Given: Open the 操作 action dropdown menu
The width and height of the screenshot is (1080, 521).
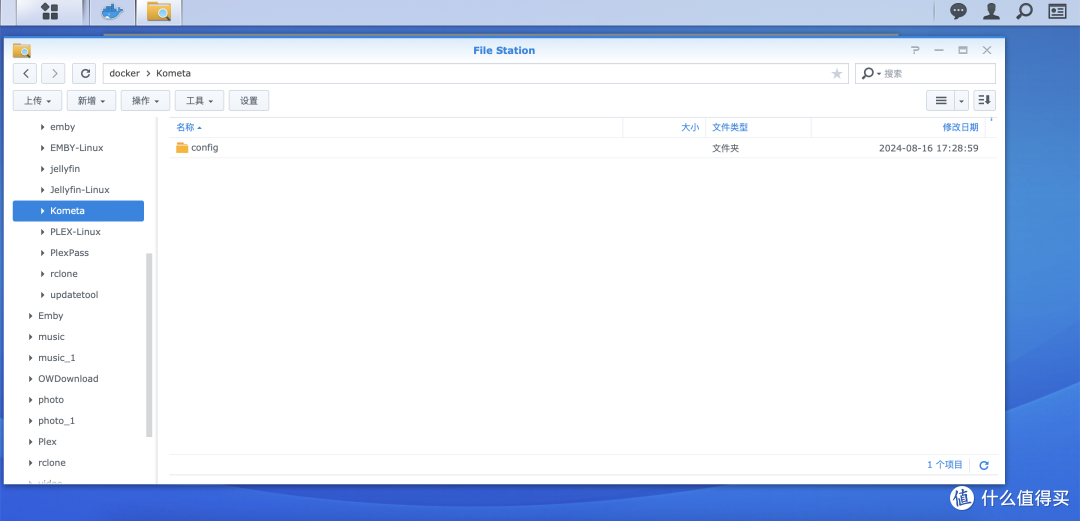Looking at the screenshot, I should click(x=145, y=101).
